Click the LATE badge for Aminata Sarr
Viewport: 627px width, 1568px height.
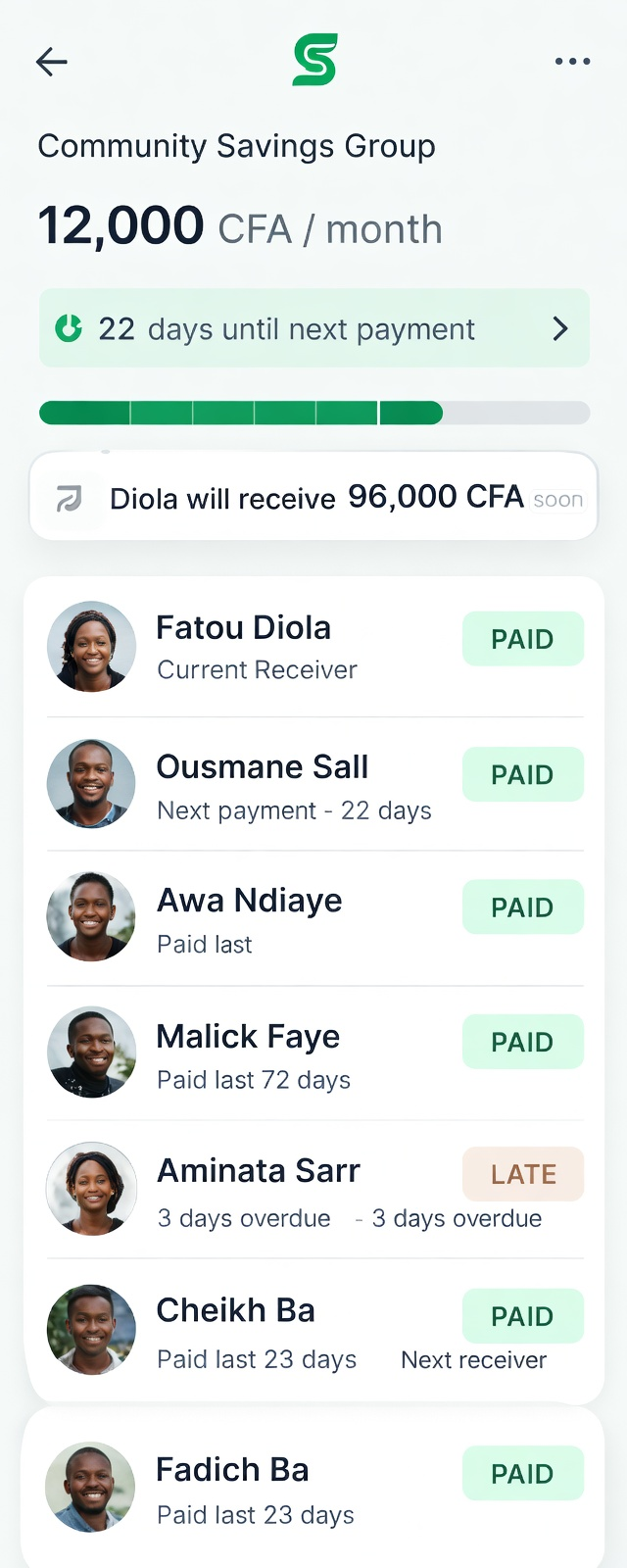click(523, 1174)
